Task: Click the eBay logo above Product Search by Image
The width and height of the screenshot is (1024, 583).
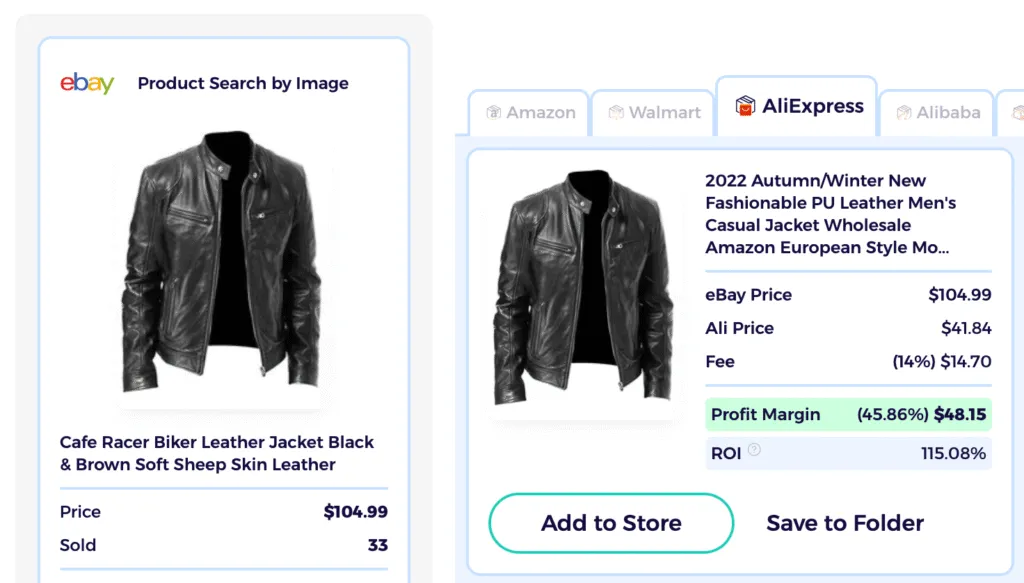Action: [86, 83]
